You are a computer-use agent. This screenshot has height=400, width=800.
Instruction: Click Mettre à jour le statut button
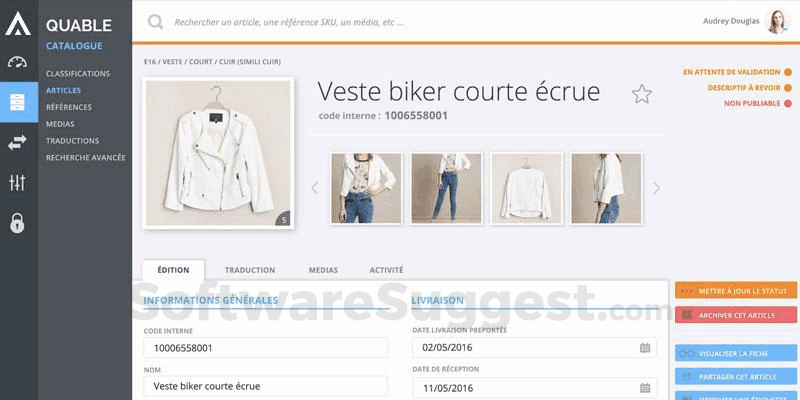coord(736,290)
